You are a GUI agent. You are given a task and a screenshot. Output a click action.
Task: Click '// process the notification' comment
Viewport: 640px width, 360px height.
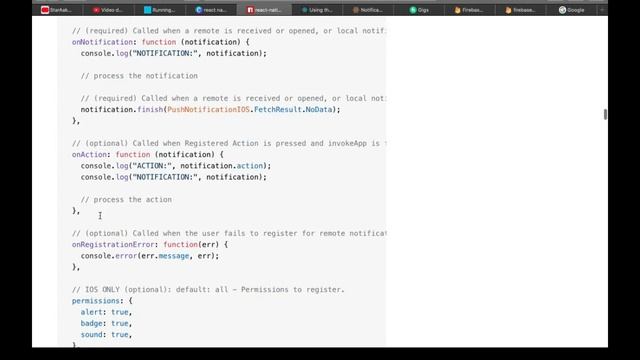(139, 76)
